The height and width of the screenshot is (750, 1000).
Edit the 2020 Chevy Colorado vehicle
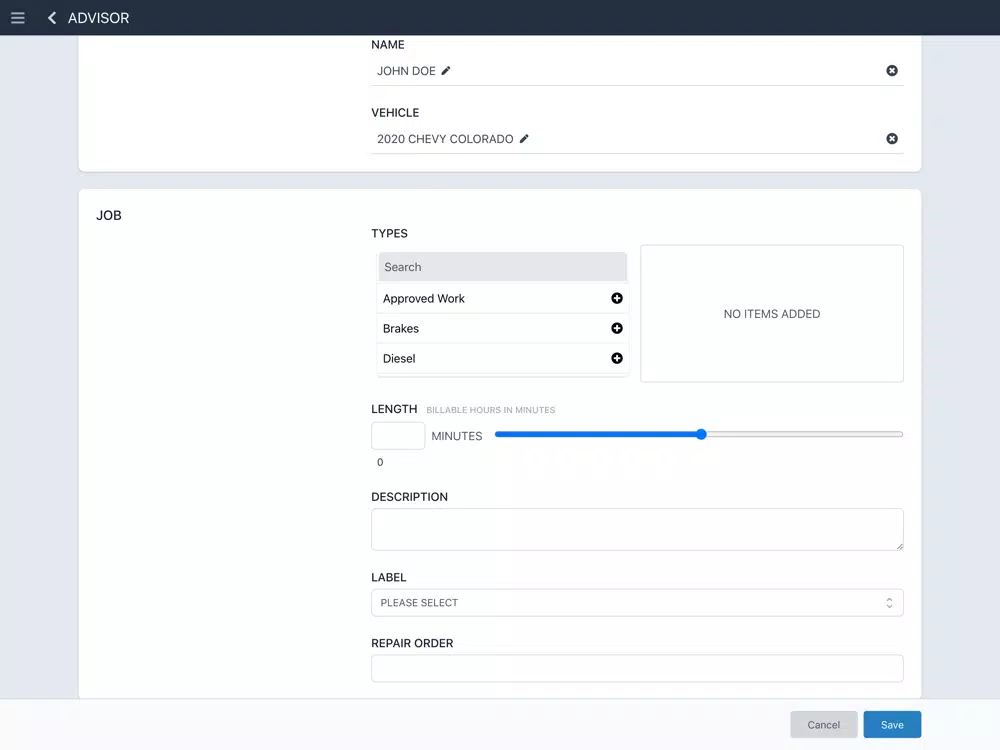[524, 139]
